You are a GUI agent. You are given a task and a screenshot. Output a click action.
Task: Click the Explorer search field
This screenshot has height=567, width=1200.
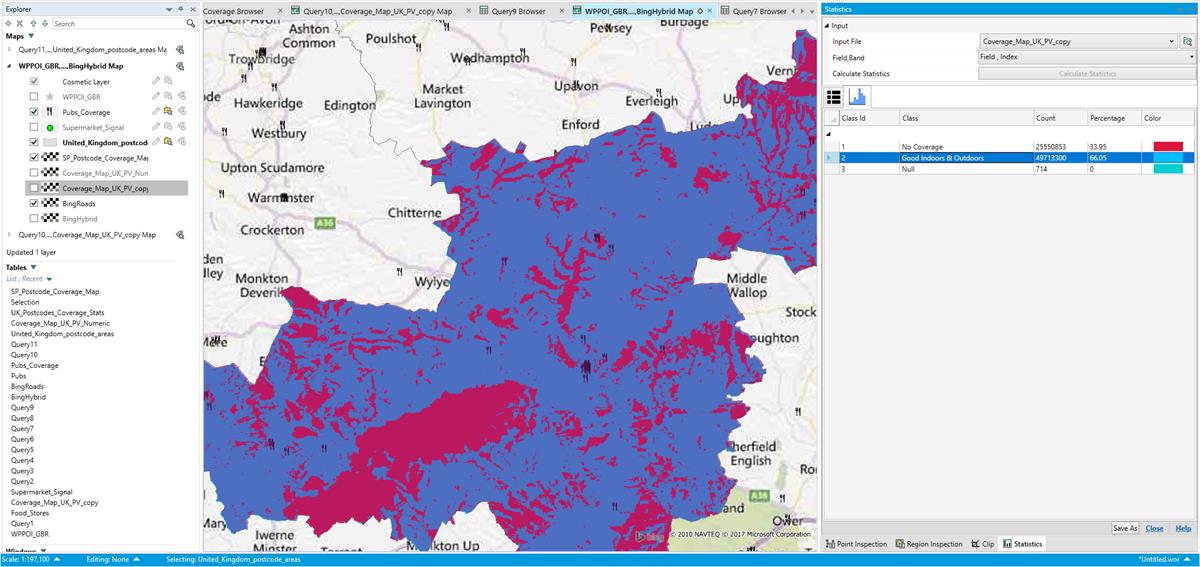pyautogui.click(x=118, y=23)
